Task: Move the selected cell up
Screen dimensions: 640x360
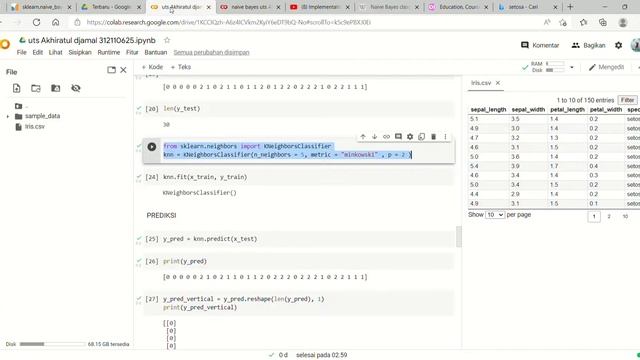Action: tap(363, 137)
